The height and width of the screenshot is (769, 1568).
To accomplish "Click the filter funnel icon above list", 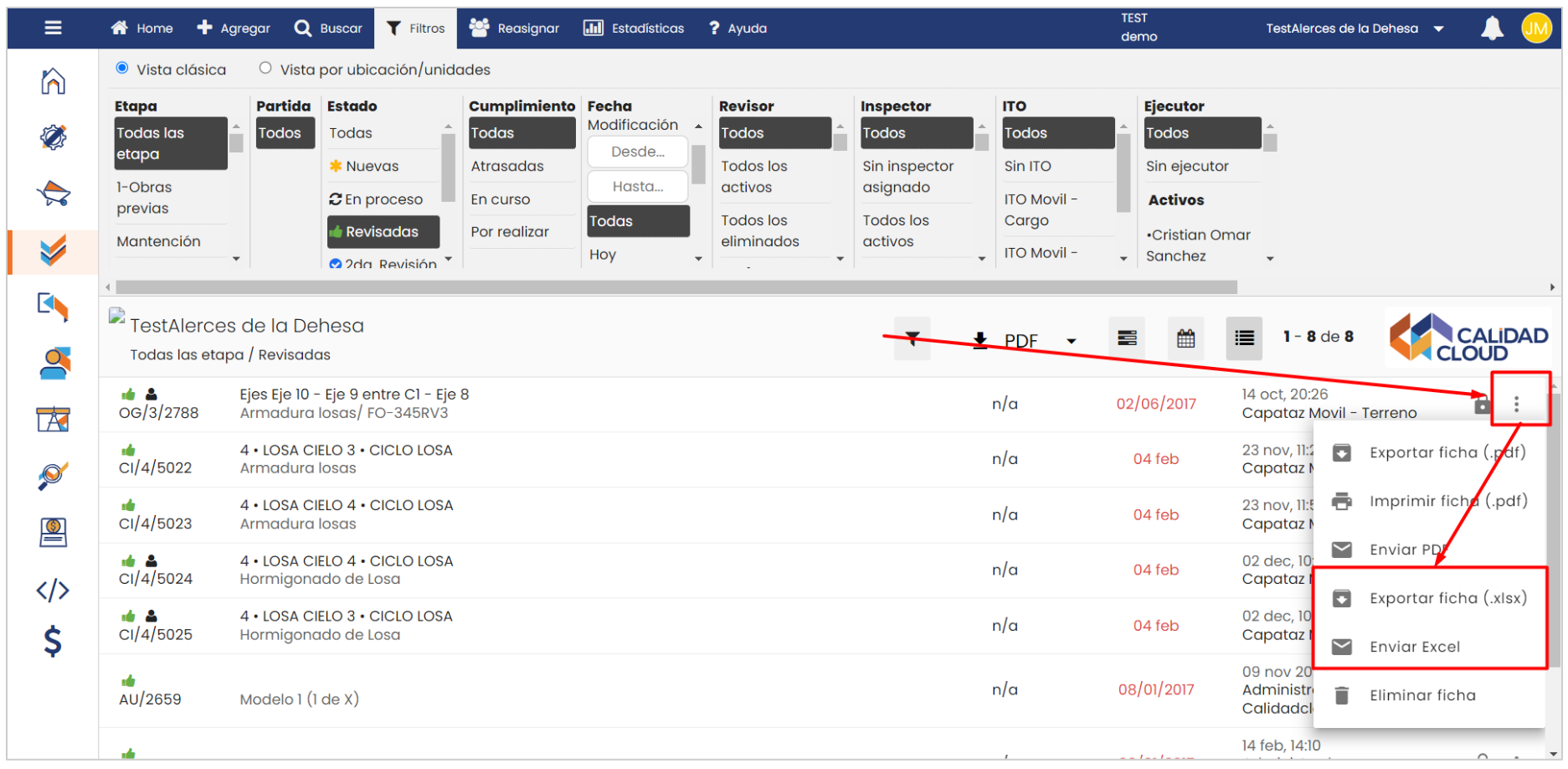I will tap(913, 338).
